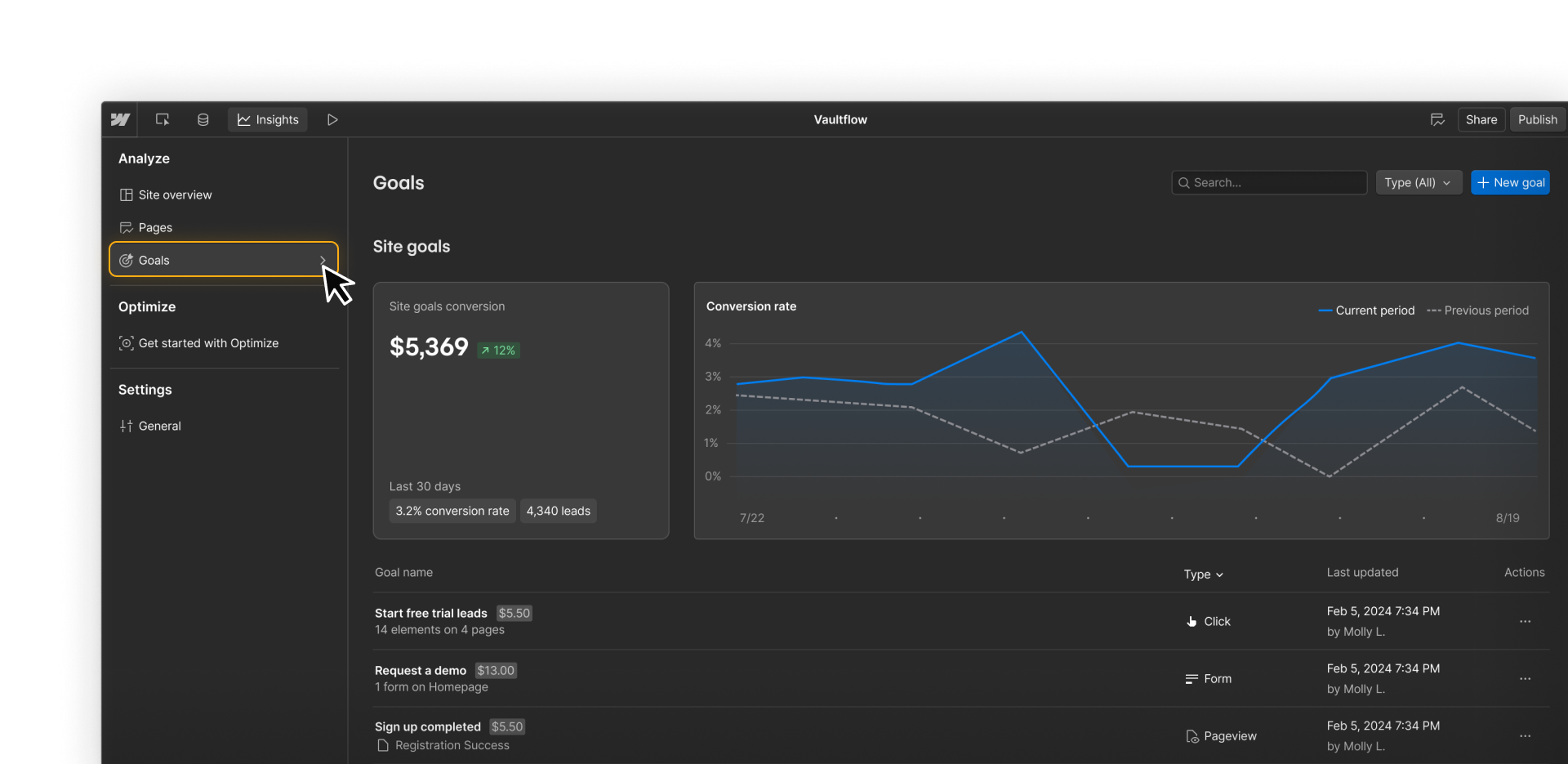
Task: Sort by the Type column header
Action: tap(1204, 574)
